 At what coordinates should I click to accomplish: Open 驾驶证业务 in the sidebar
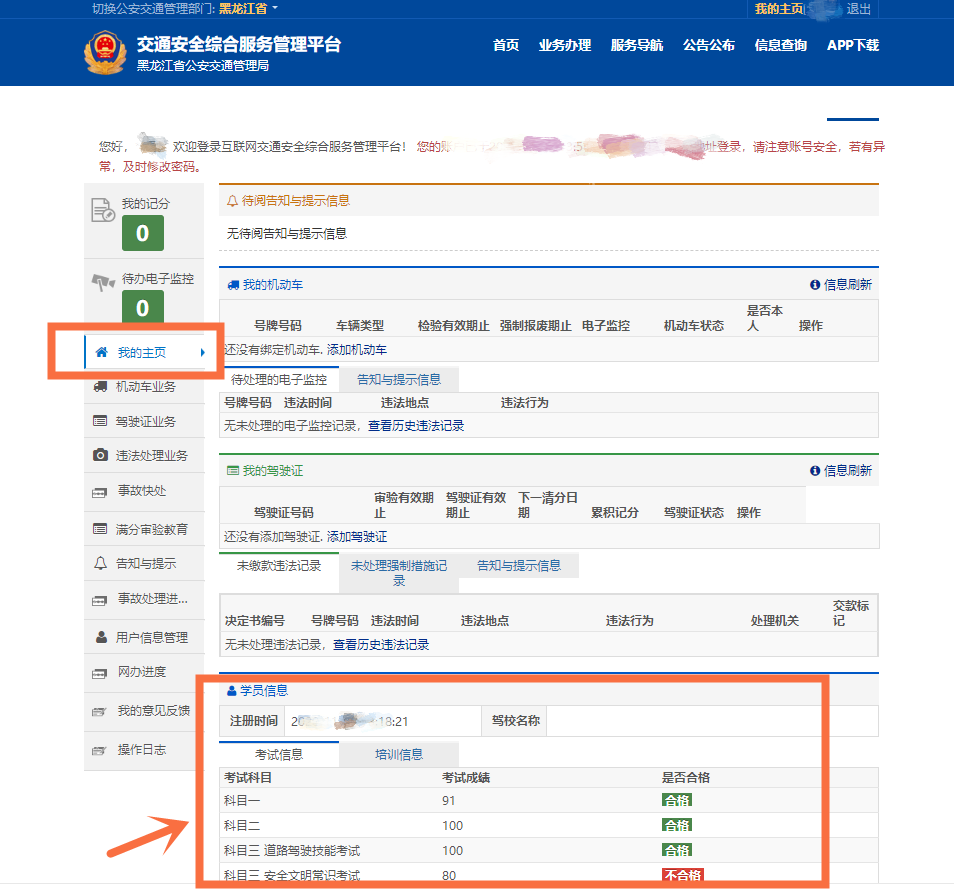(x=145, y=422)
